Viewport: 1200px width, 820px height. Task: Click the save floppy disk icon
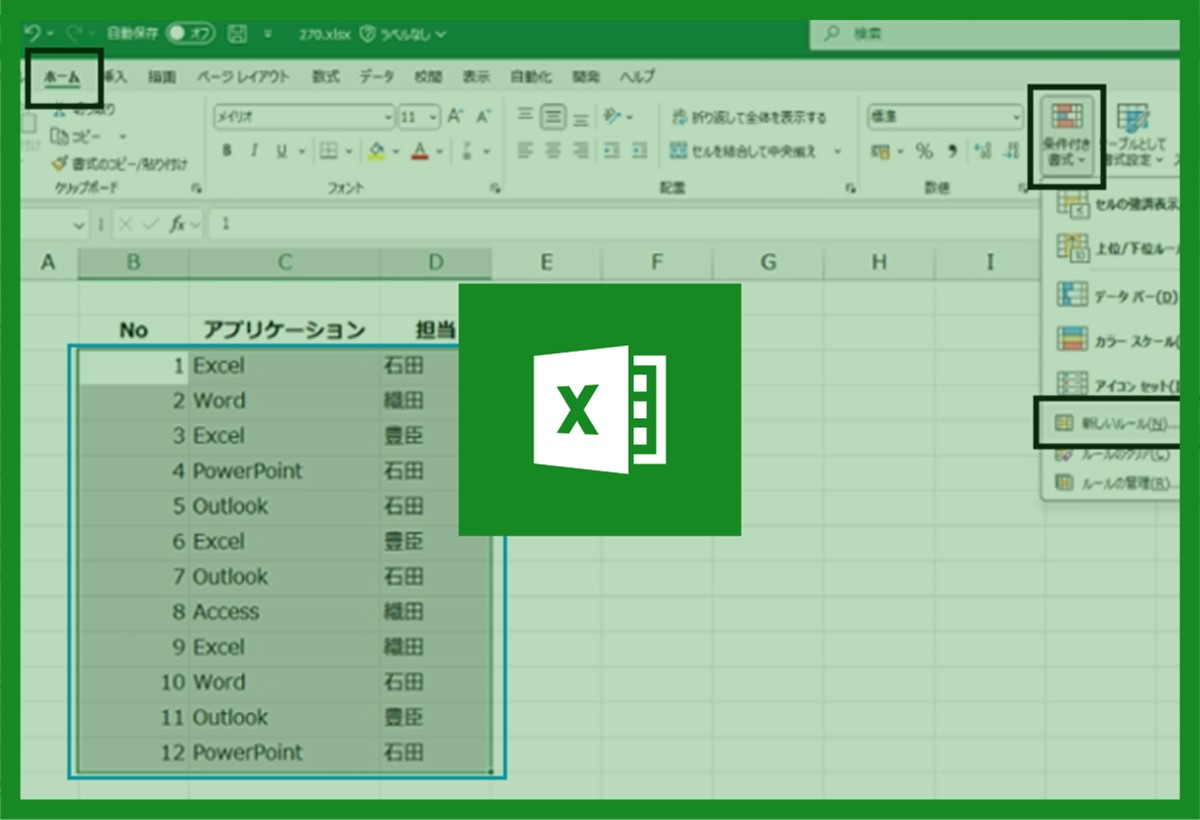coord(237,33)
